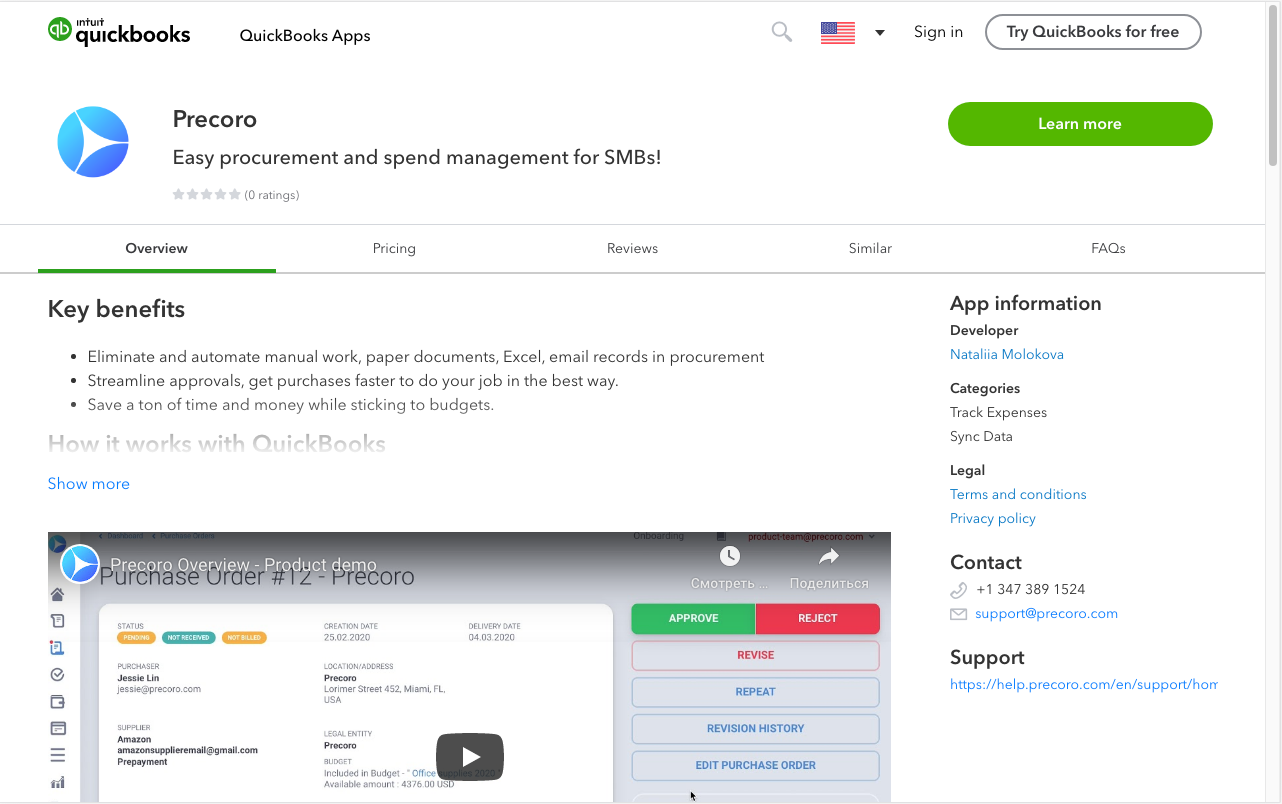Click the page vertical scrollbar thumb
The height and width of the screenshot is (804, 1282).
click(1273, 85)
